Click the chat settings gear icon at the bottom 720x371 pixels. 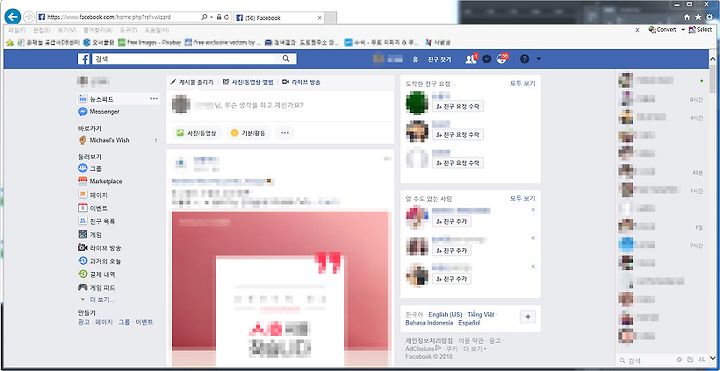click(x=680, y=360)
